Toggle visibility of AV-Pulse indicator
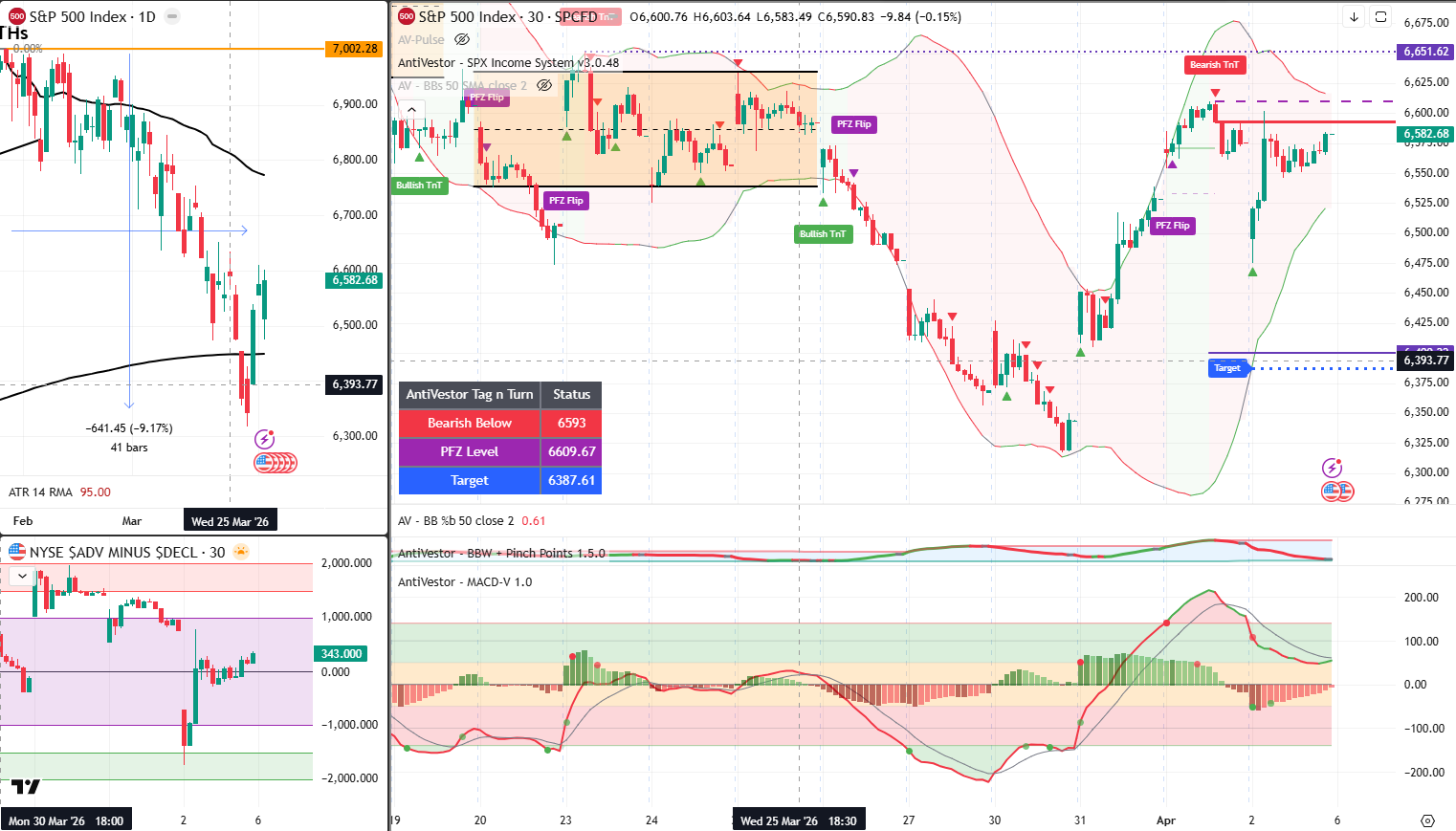The width and height of the screenshot is (1456, 831). [x=462, y=40]
